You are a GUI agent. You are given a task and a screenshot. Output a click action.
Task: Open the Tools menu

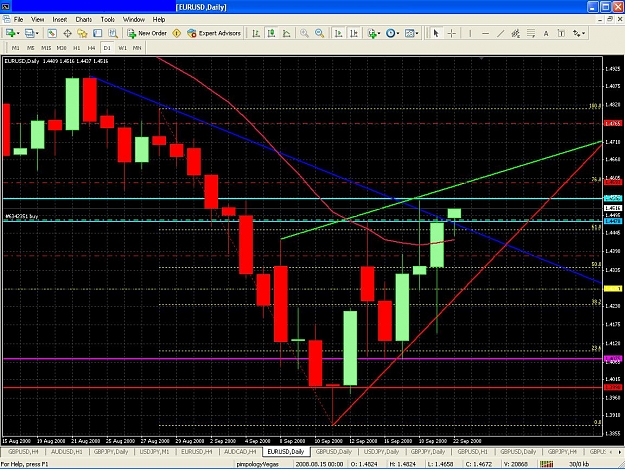(x=108, y=20)
